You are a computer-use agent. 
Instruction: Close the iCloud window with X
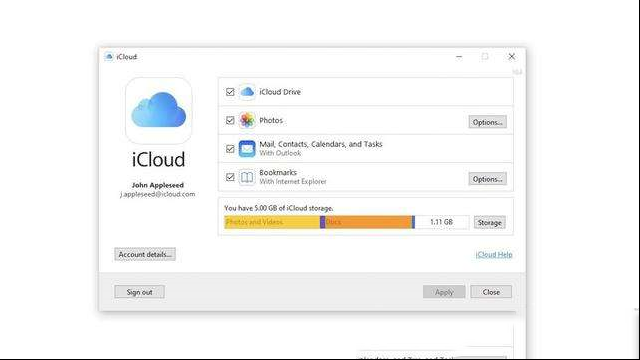[511, 57]
